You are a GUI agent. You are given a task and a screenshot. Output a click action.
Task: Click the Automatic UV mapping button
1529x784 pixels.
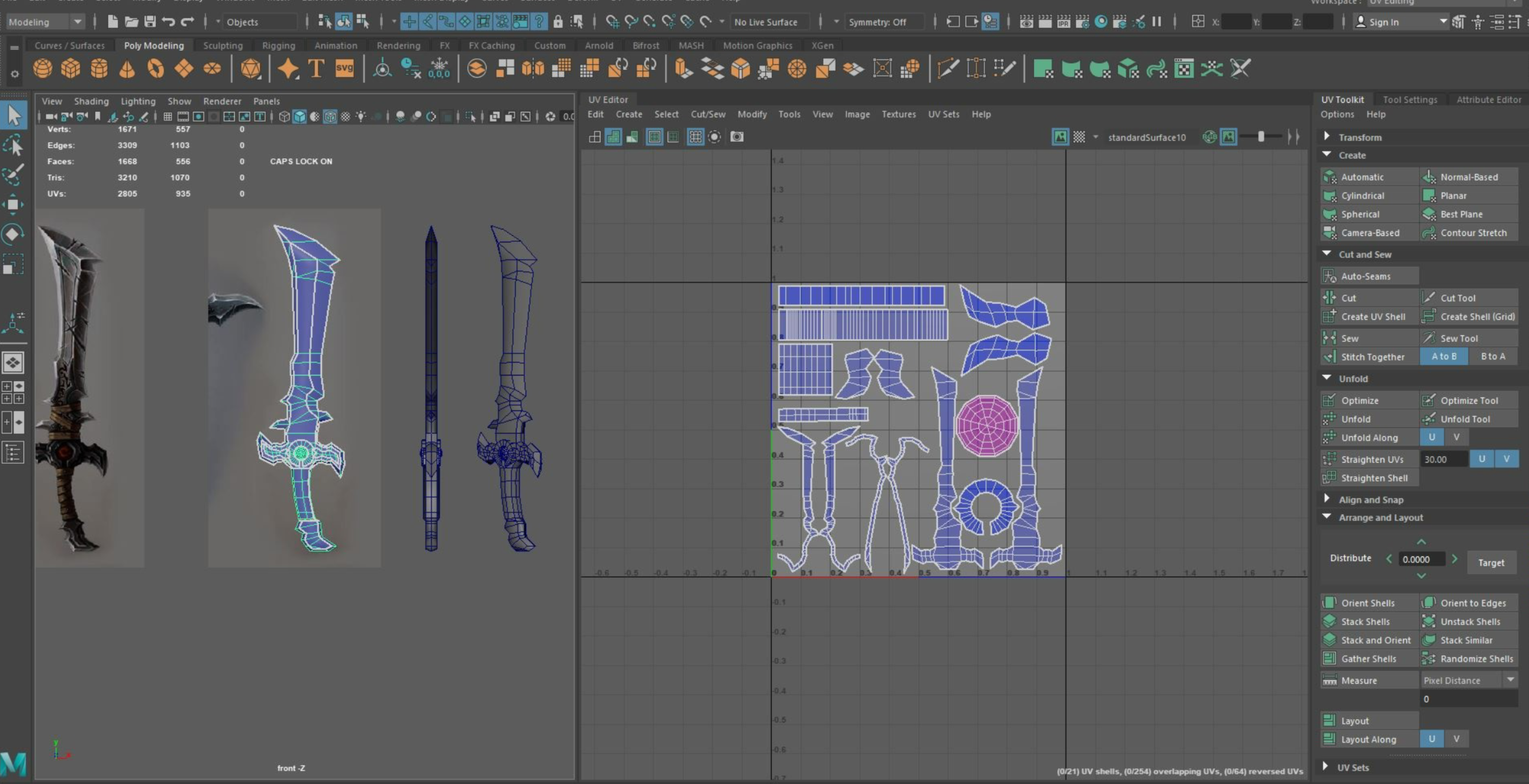[x=1362, y=177]
